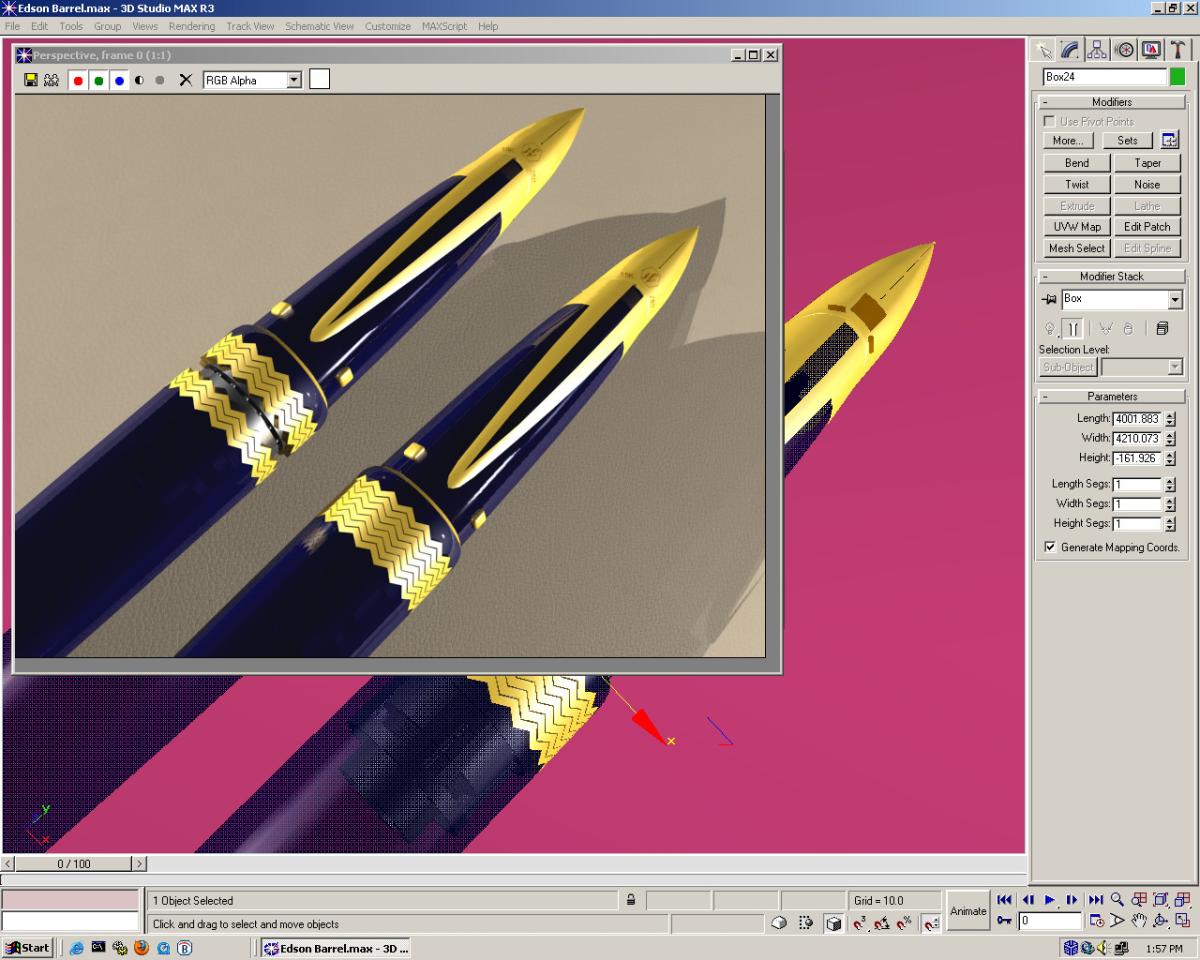Screen dimensions: 1200x960
Task: Expand the Box modifier stack dropdown
Action: [1175, 299]
